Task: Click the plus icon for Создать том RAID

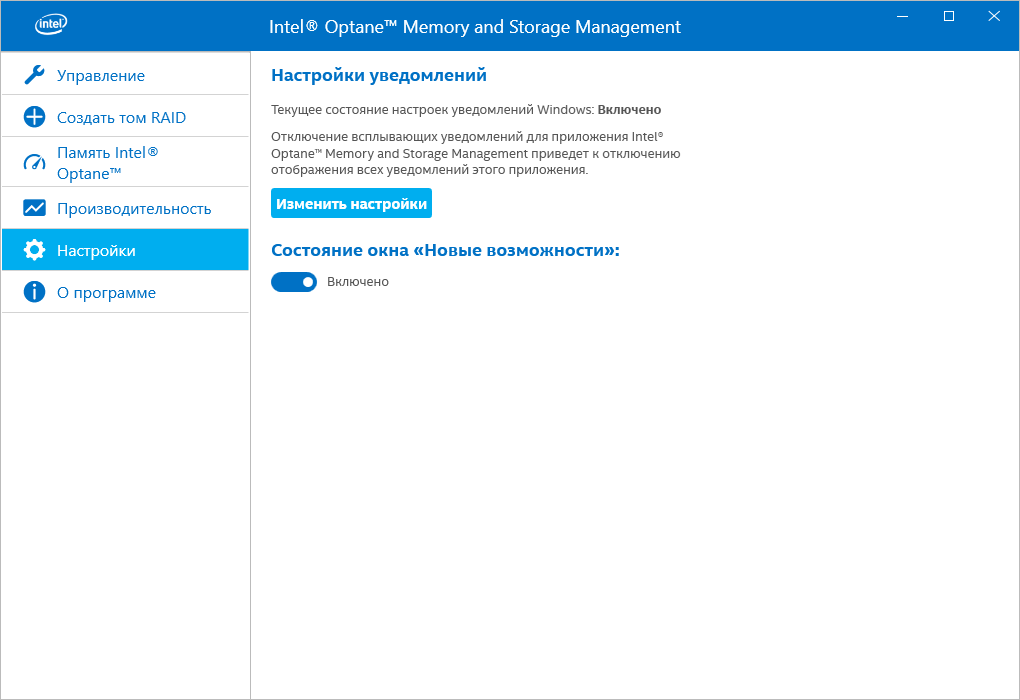Action: pos(34,117)
